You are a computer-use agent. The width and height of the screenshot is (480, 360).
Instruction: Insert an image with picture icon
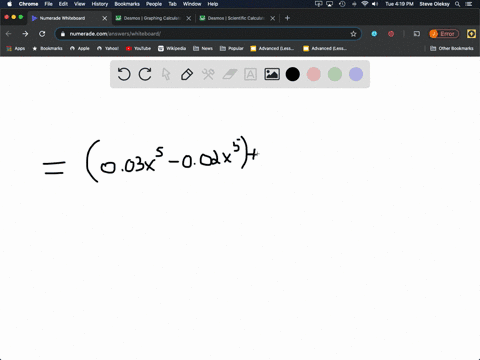tap(272, 74)
